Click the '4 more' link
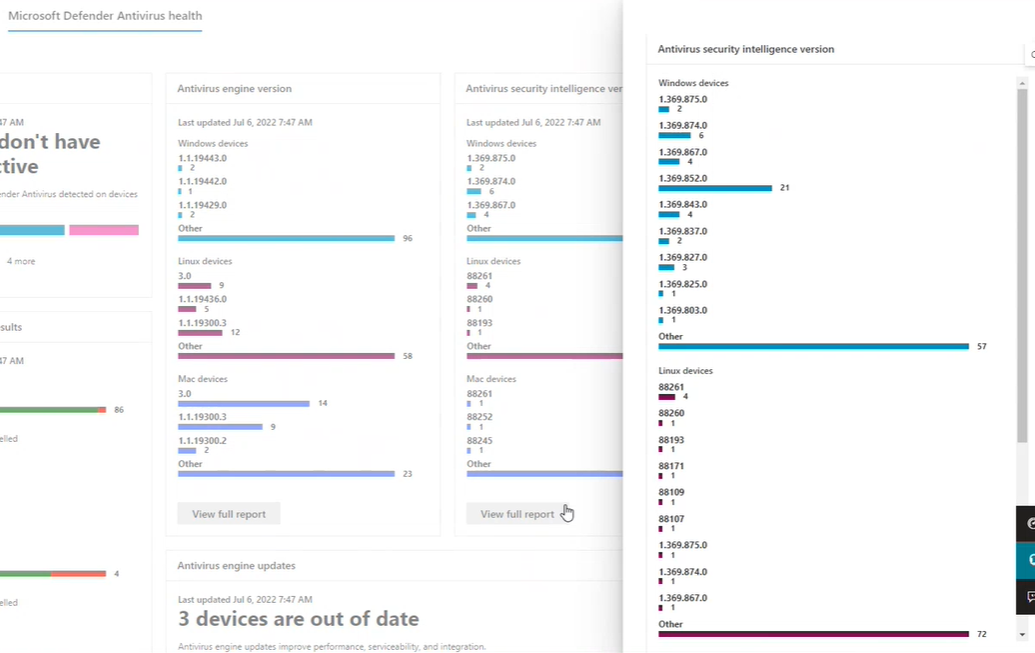 (21, 261)
